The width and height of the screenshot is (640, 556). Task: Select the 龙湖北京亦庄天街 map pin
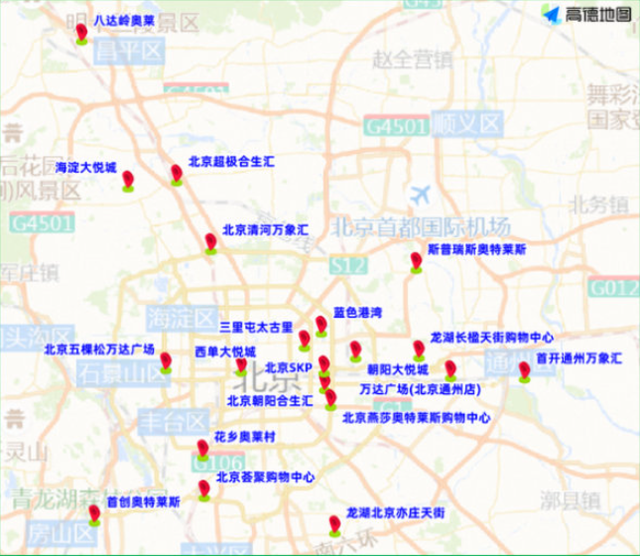point(334,525)
